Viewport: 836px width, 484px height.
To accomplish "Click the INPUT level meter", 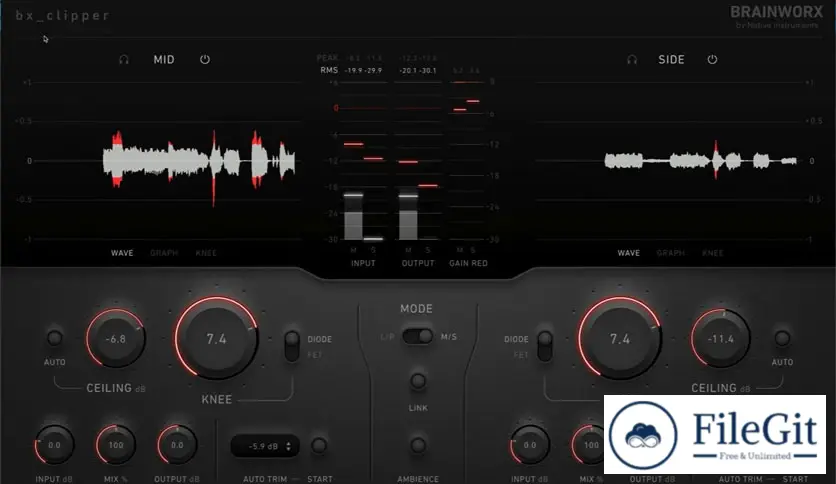I will [363, 161].
